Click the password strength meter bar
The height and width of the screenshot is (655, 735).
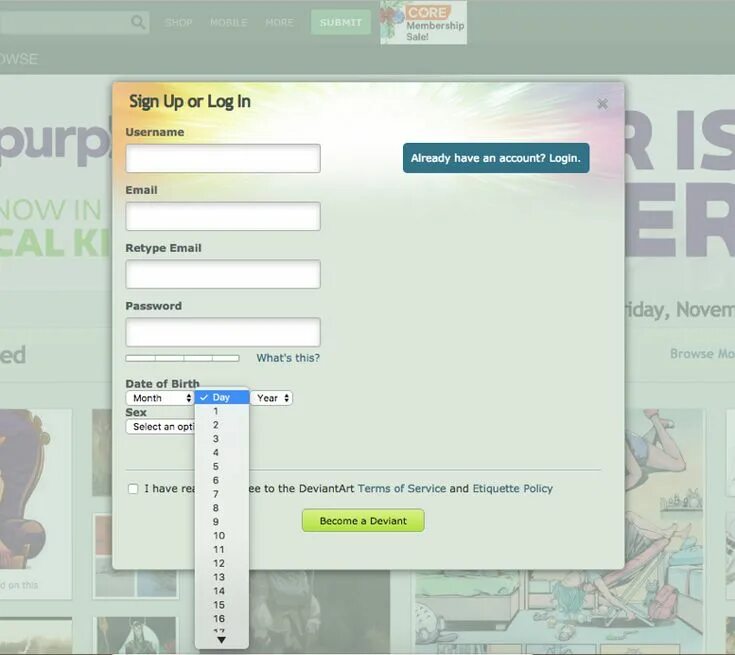[x=182, y=358]
